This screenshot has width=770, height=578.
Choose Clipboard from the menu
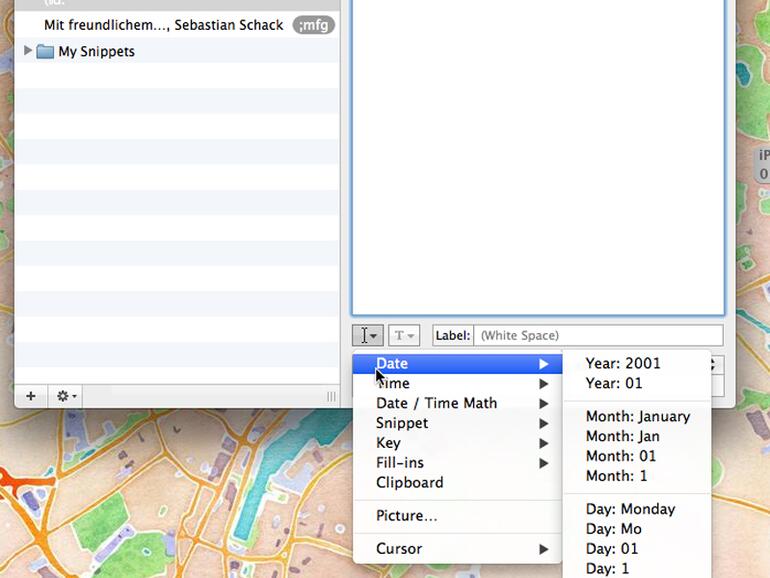pos(457,483)
